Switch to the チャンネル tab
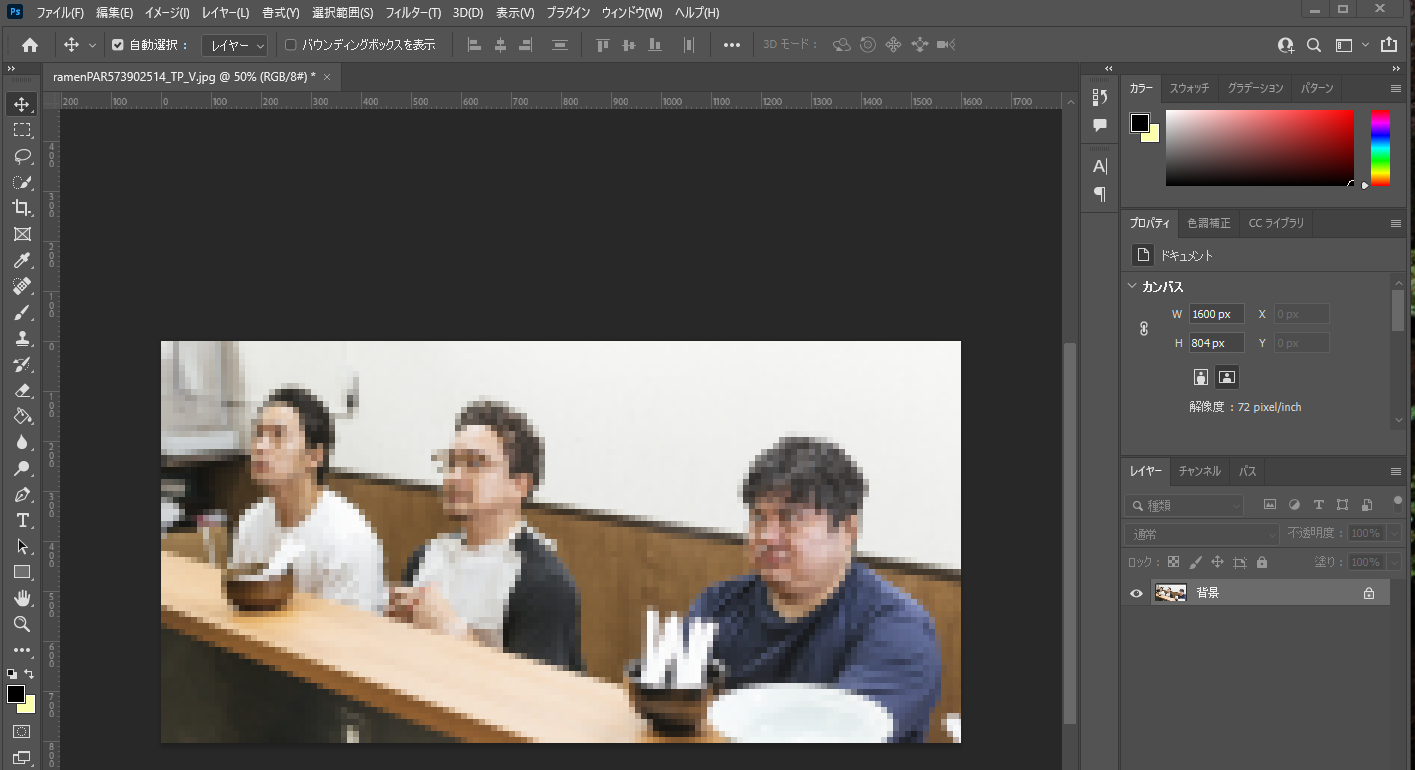 click(1199, 471)
